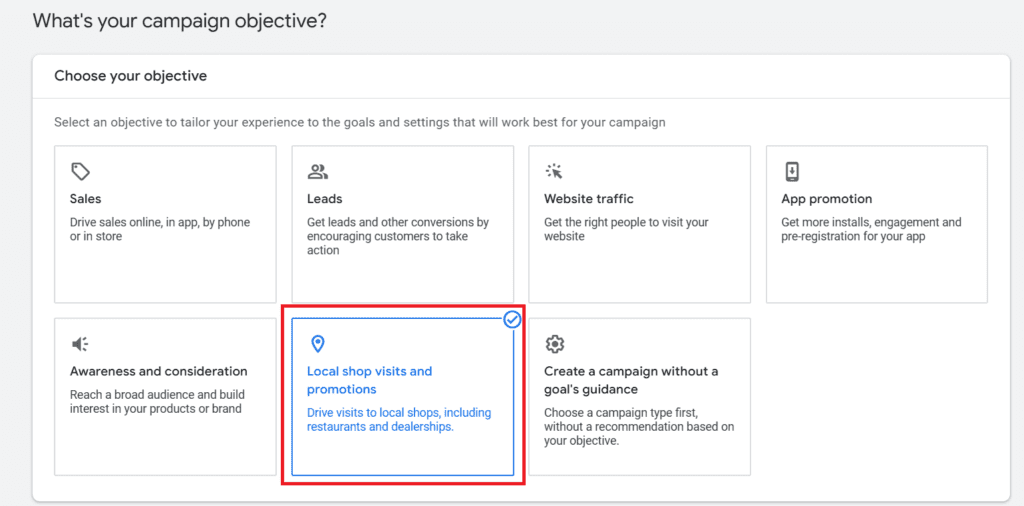
Task: Click the Website traffic cursor icon
Action: click(x=554, y=172)
